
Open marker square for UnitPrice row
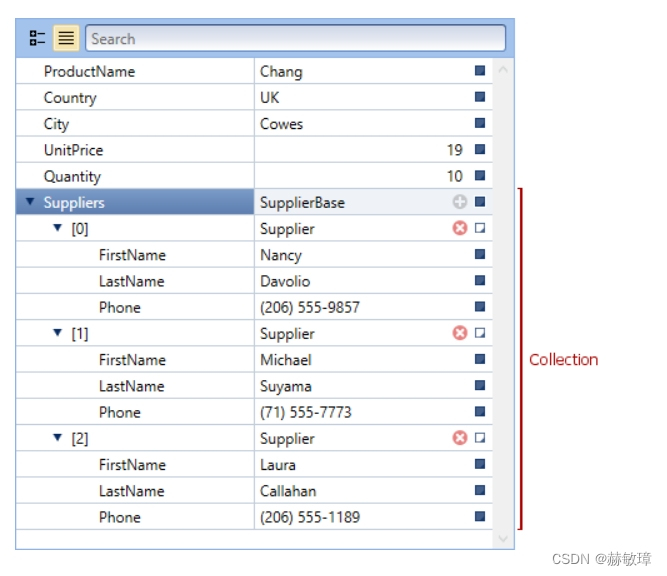tap(480, 149)
